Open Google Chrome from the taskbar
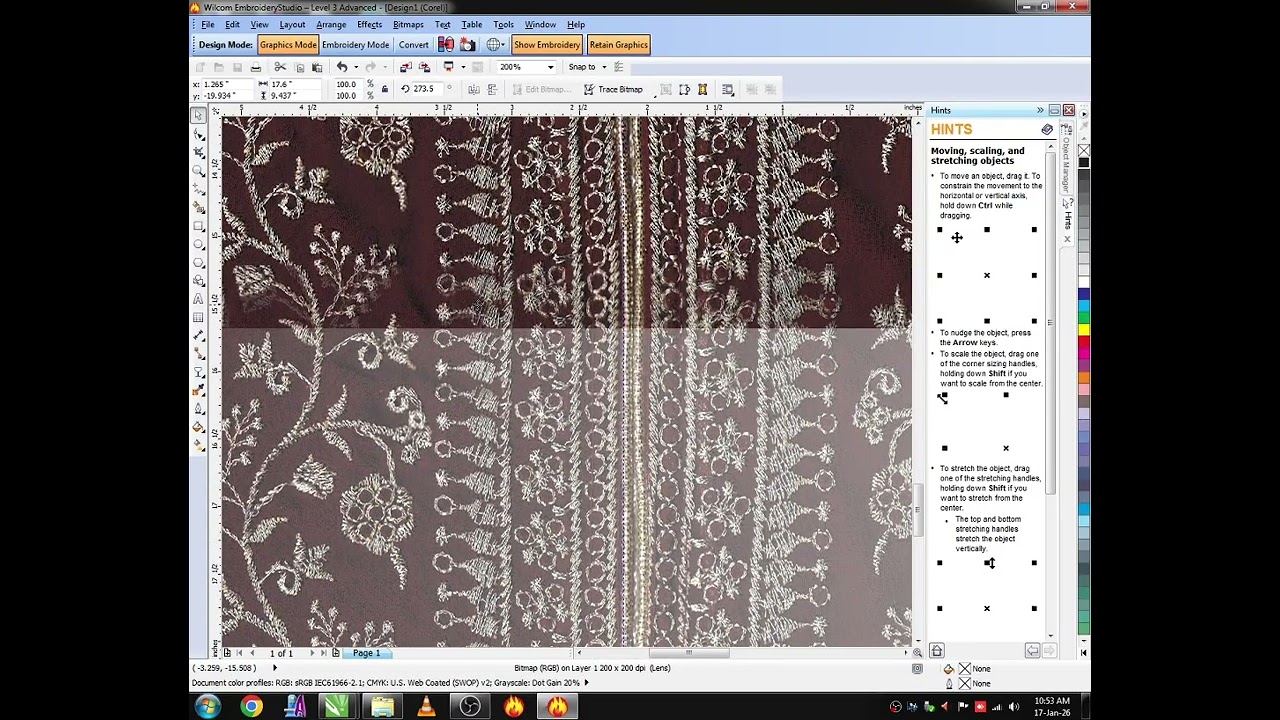 pyautogui.click(x=251, y=707)
